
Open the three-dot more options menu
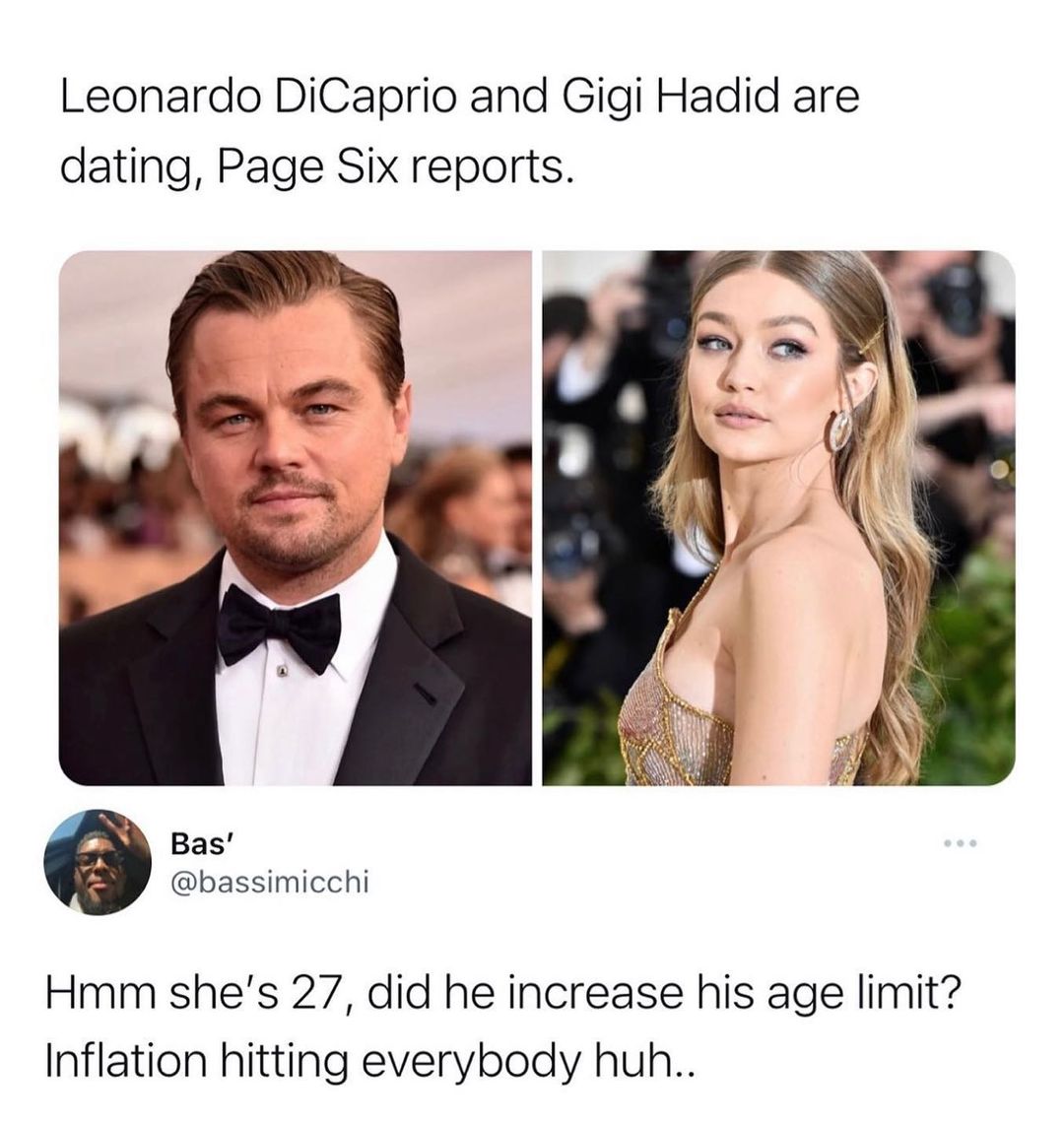click(x=960, y=843)
